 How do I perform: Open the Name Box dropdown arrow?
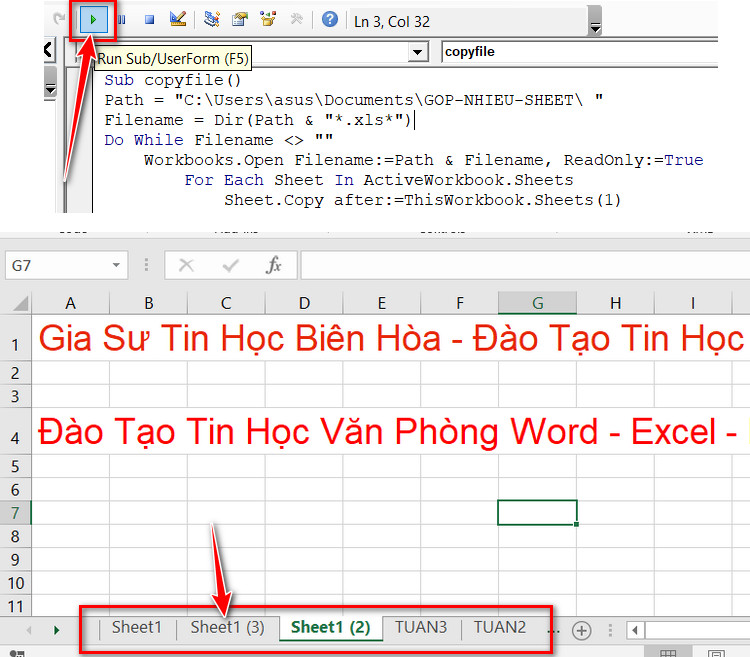point(116,265)
